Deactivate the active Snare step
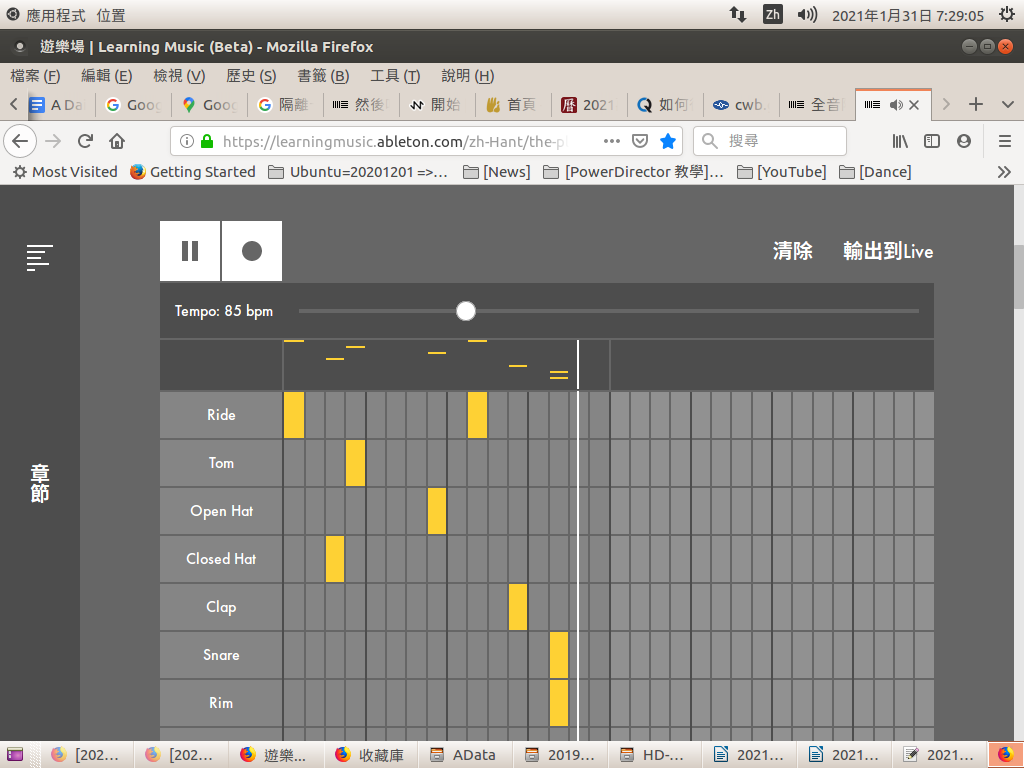The height and width of the screenshot is (768, 1024). 559,655
